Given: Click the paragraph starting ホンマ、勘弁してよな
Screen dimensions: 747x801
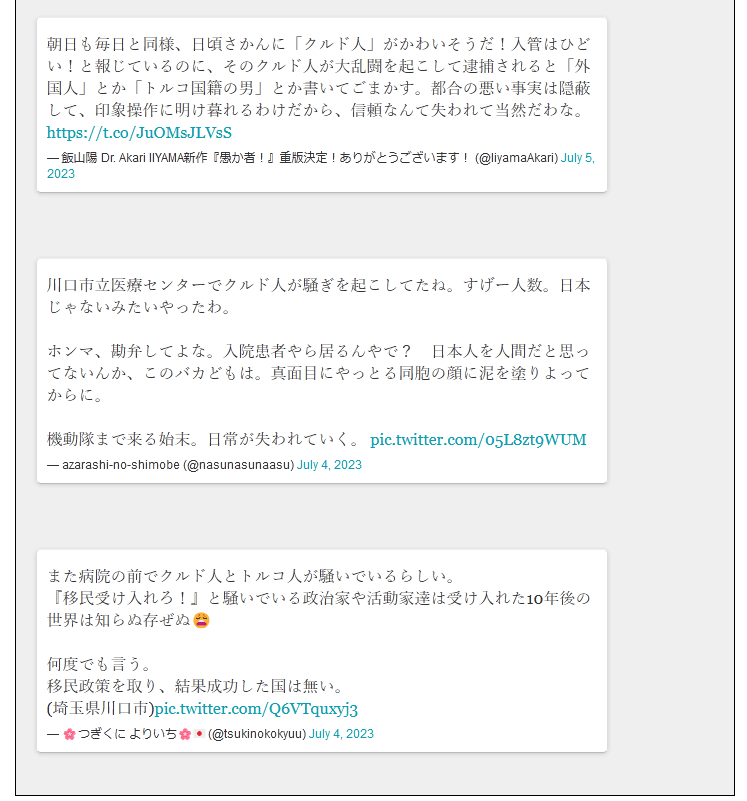Looking at the screenshot, I should pos(319,373).
